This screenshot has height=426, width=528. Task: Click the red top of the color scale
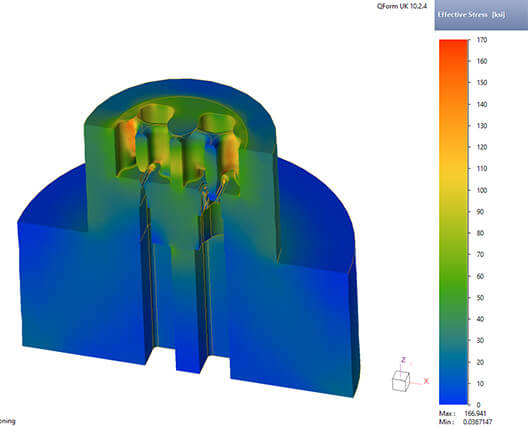click(x=454, y=45)
